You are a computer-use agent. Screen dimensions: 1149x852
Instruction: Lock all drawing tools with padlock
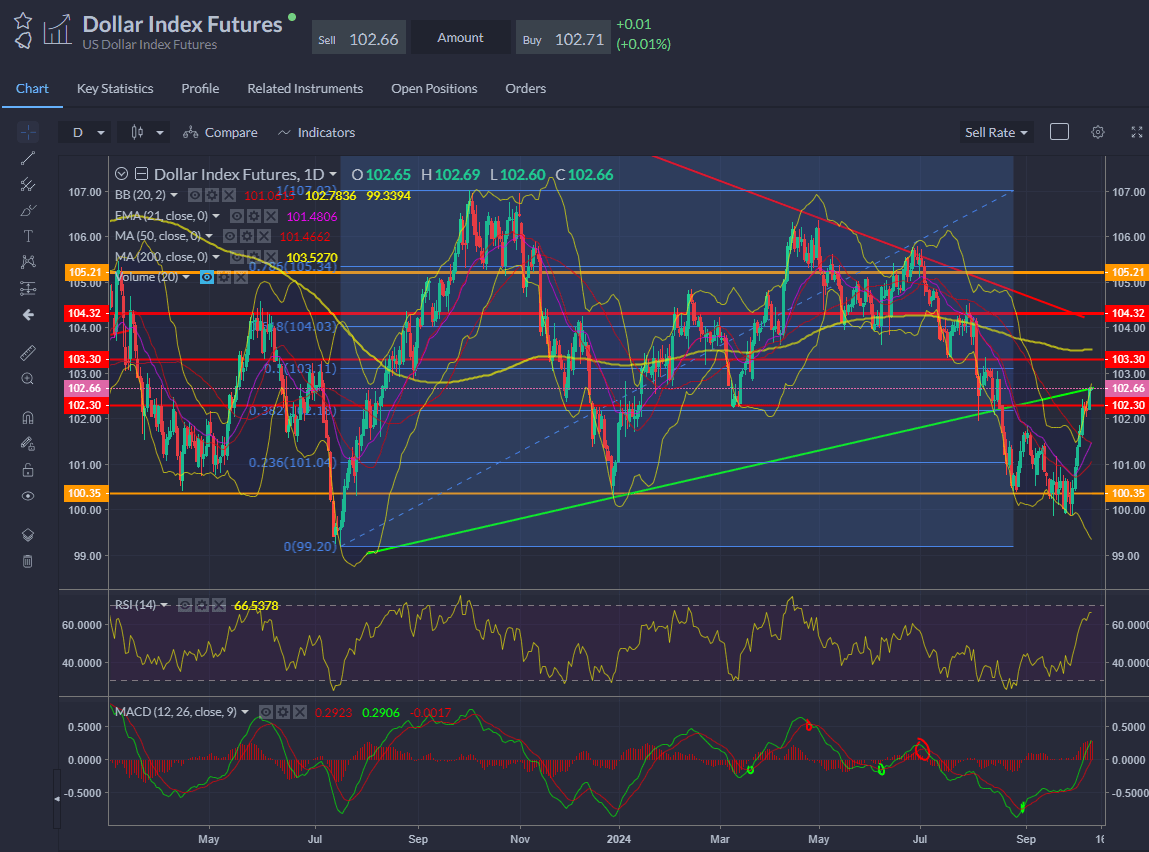point(28,470)
